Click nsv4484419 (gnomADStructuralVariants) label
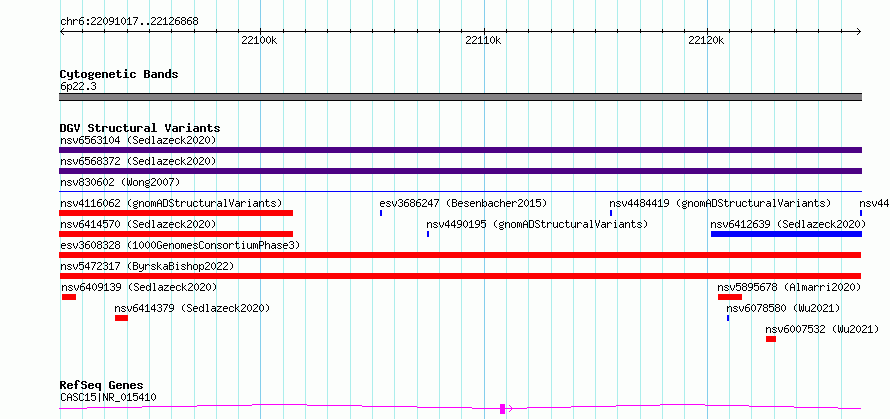The image size is (890, 419). pyautogui.click(x=720, y=203)
